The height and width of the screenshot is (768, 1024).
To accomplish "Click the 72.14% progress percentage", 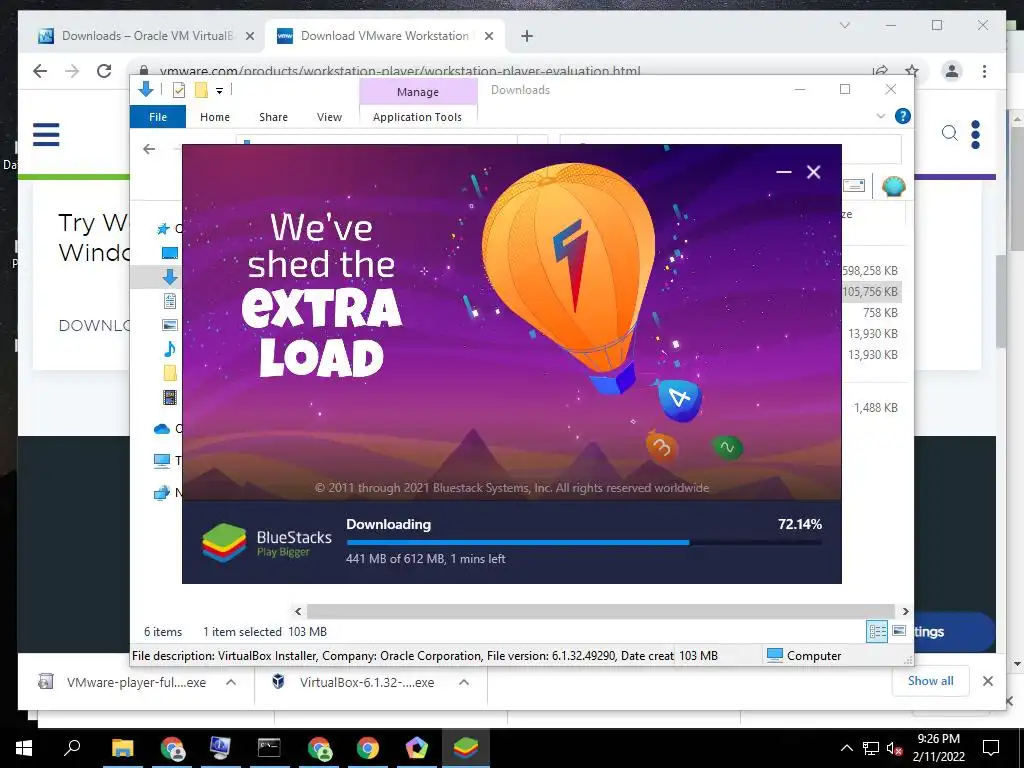I will click(x=799, y=524).
